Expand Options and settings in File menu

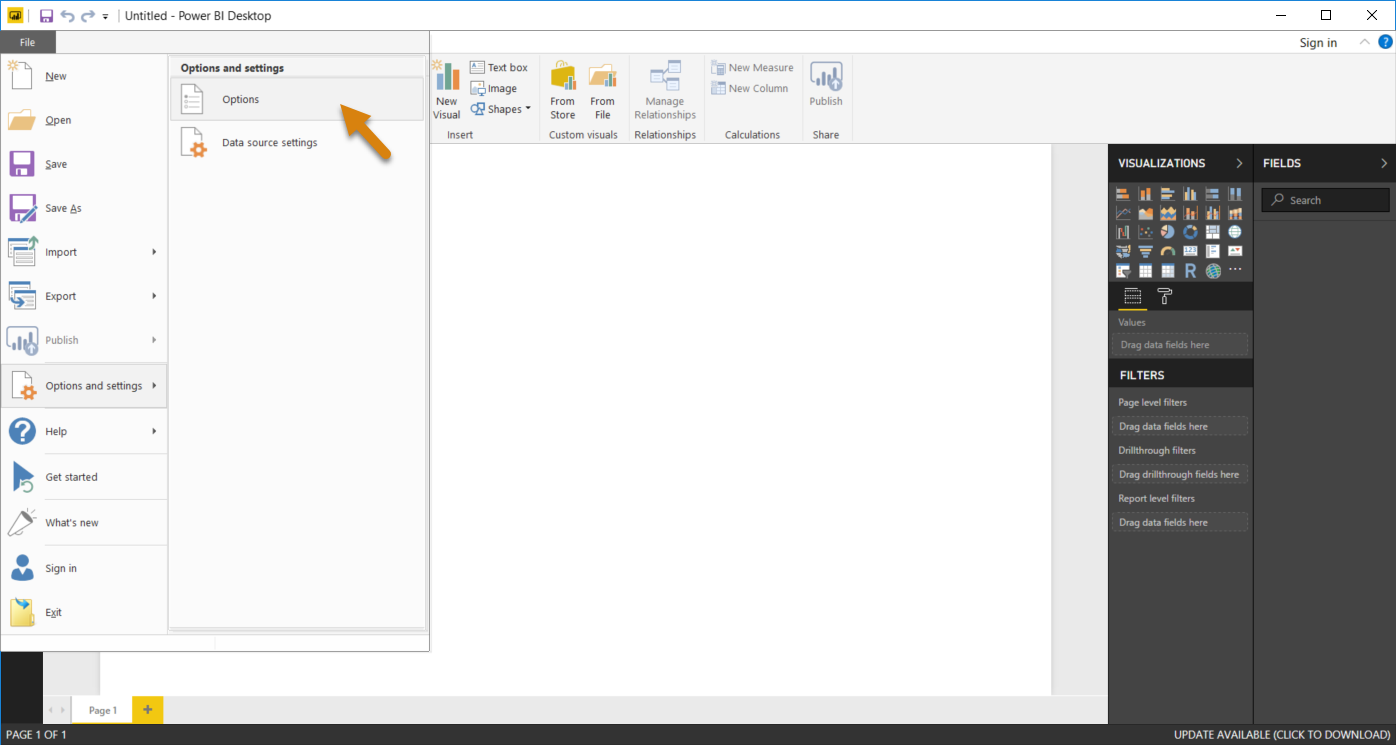84,386
